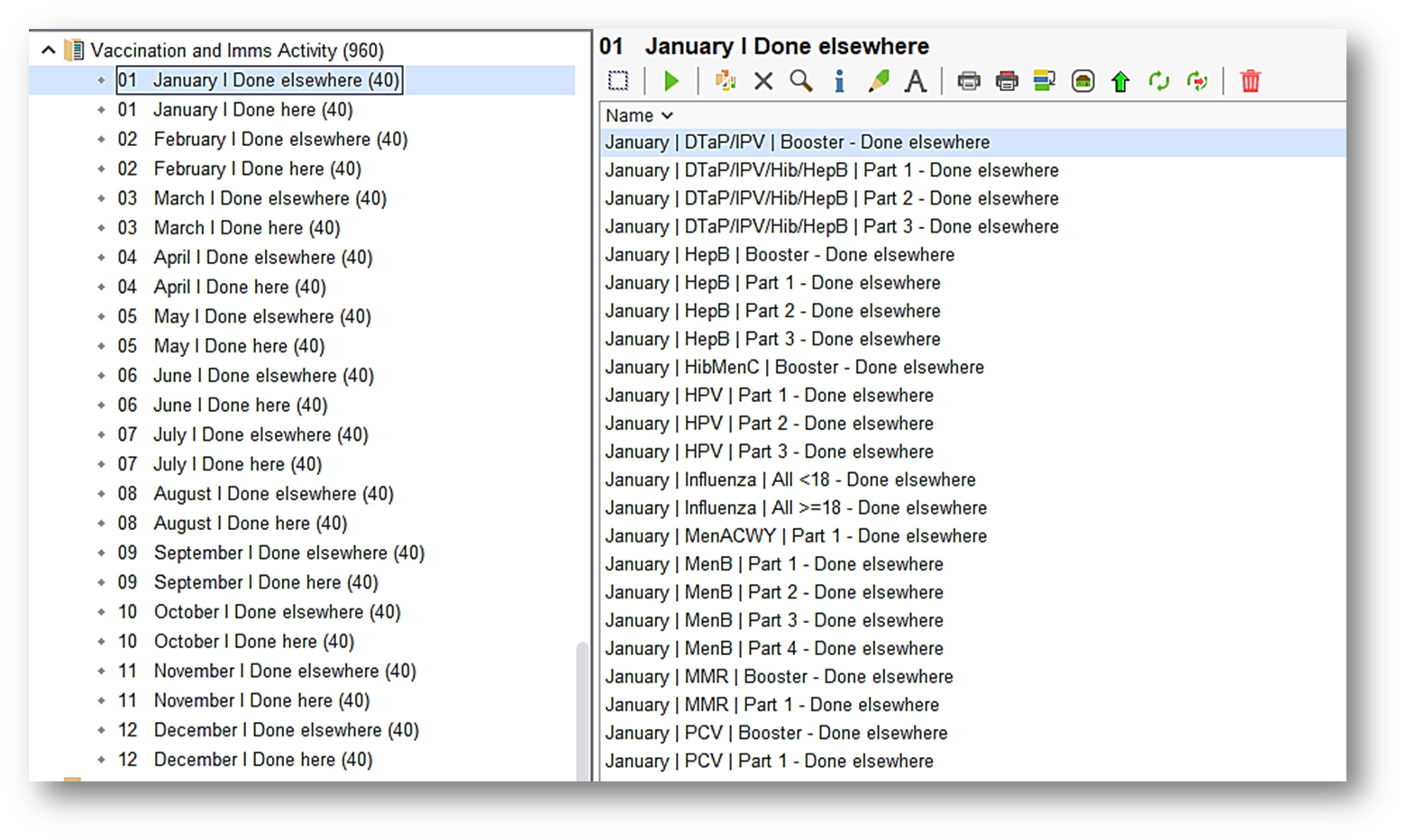Click the yellow, green and blue stacked bars icon
This screenshot has height=840, width=1405.
(1045, 81)
